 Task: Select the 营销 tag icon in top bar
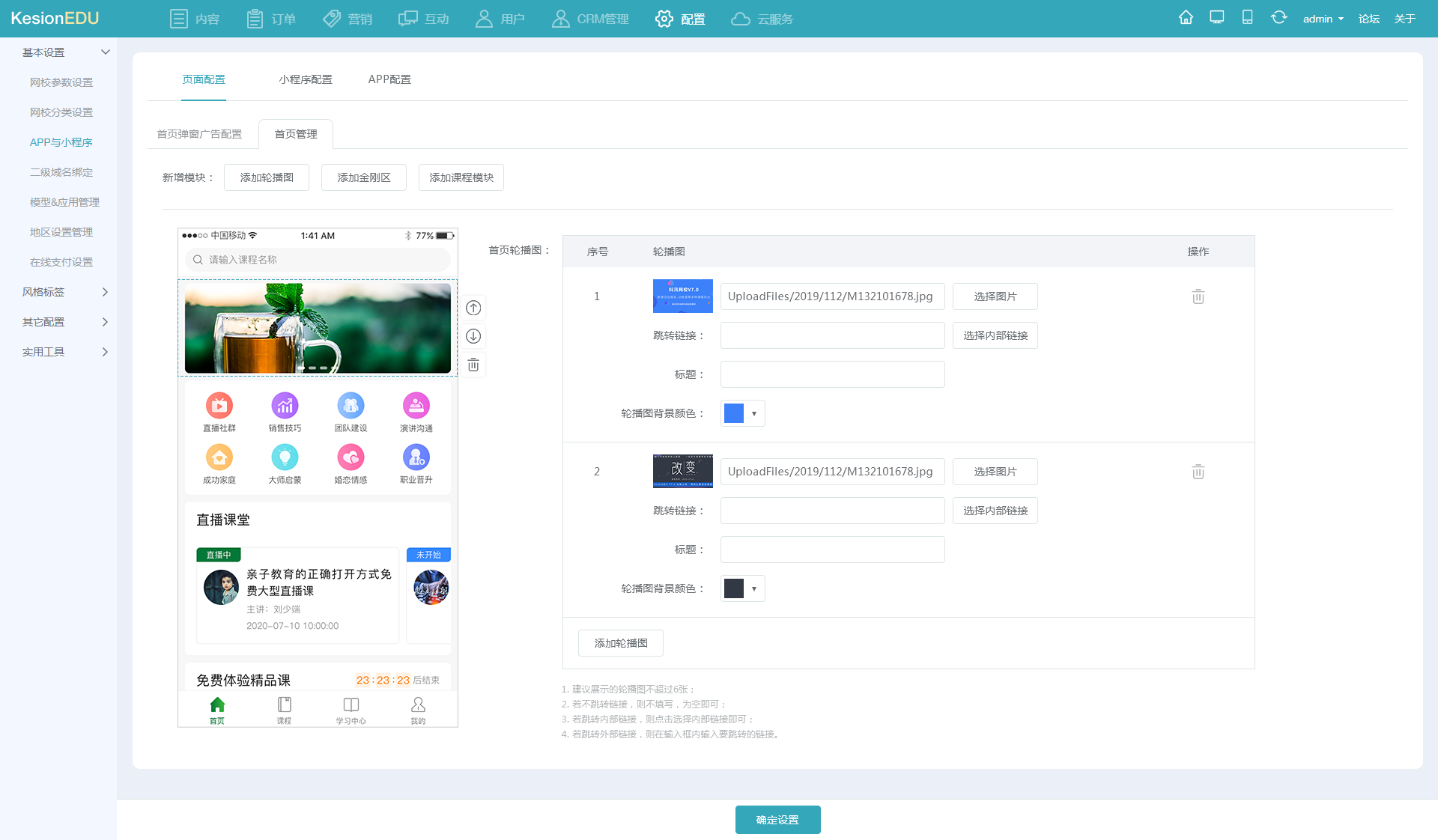pos(330,19)
